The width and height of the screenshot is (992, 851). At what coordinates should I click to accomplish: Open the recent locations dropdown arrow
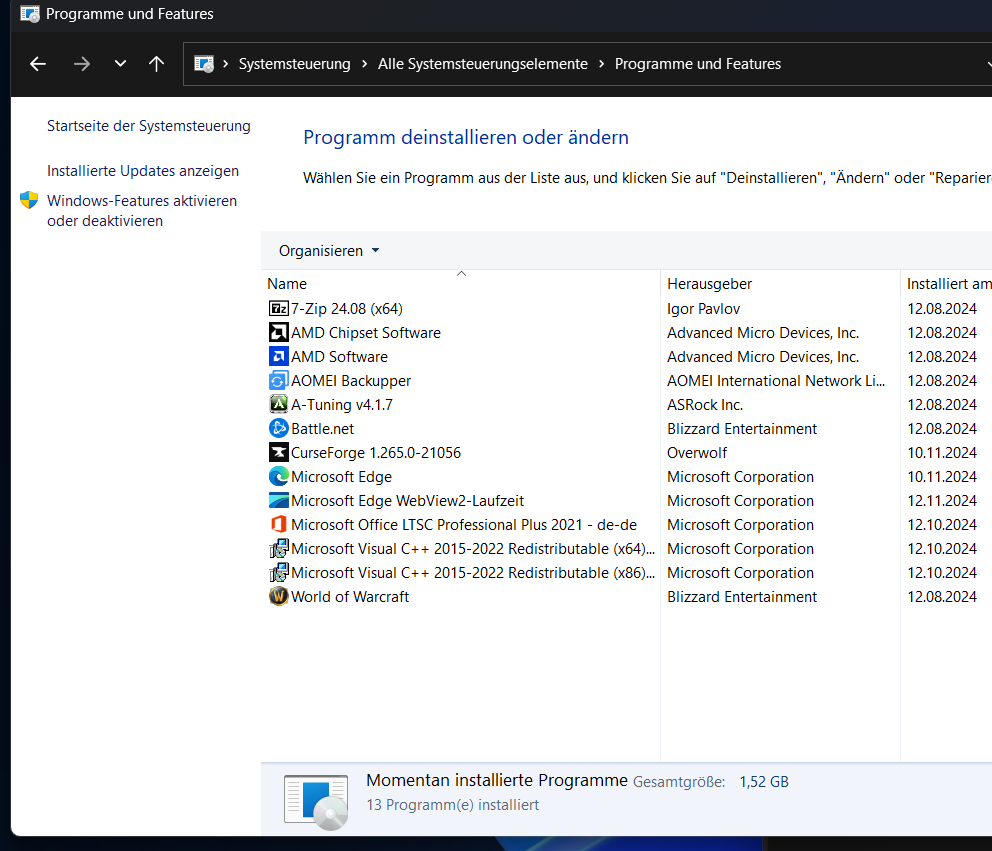tap(120, 64)
